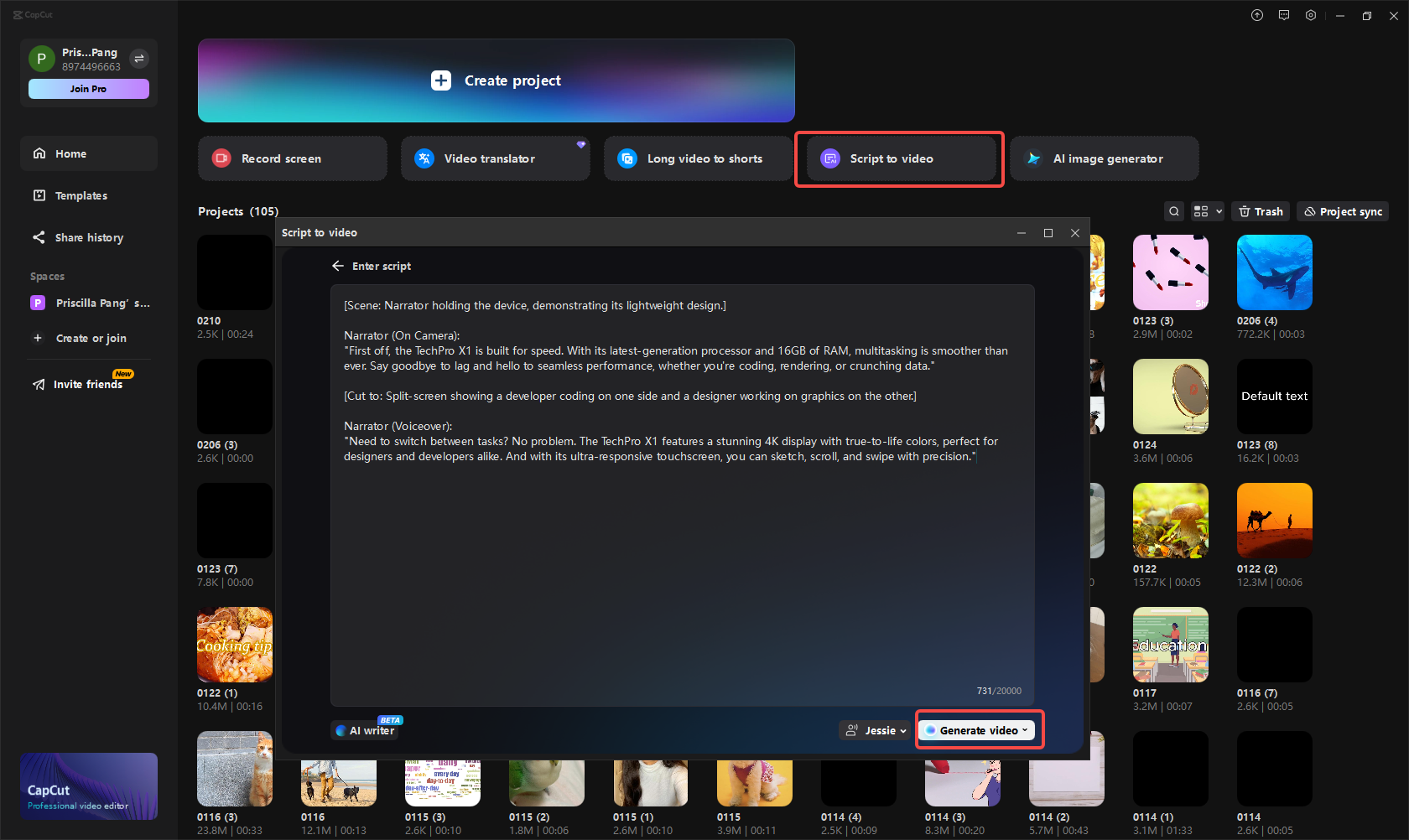Click the Project sync button

point(1343,211)
